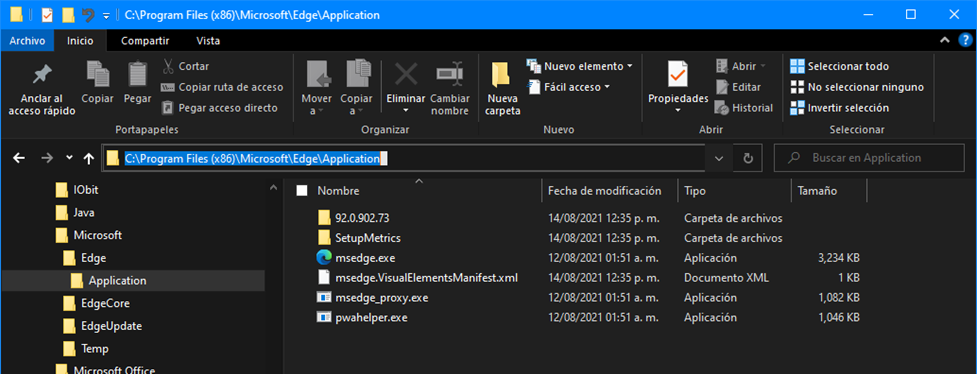
Task: Expand the Eliminar dropdown arrow
Action: [x=406, y=111]
